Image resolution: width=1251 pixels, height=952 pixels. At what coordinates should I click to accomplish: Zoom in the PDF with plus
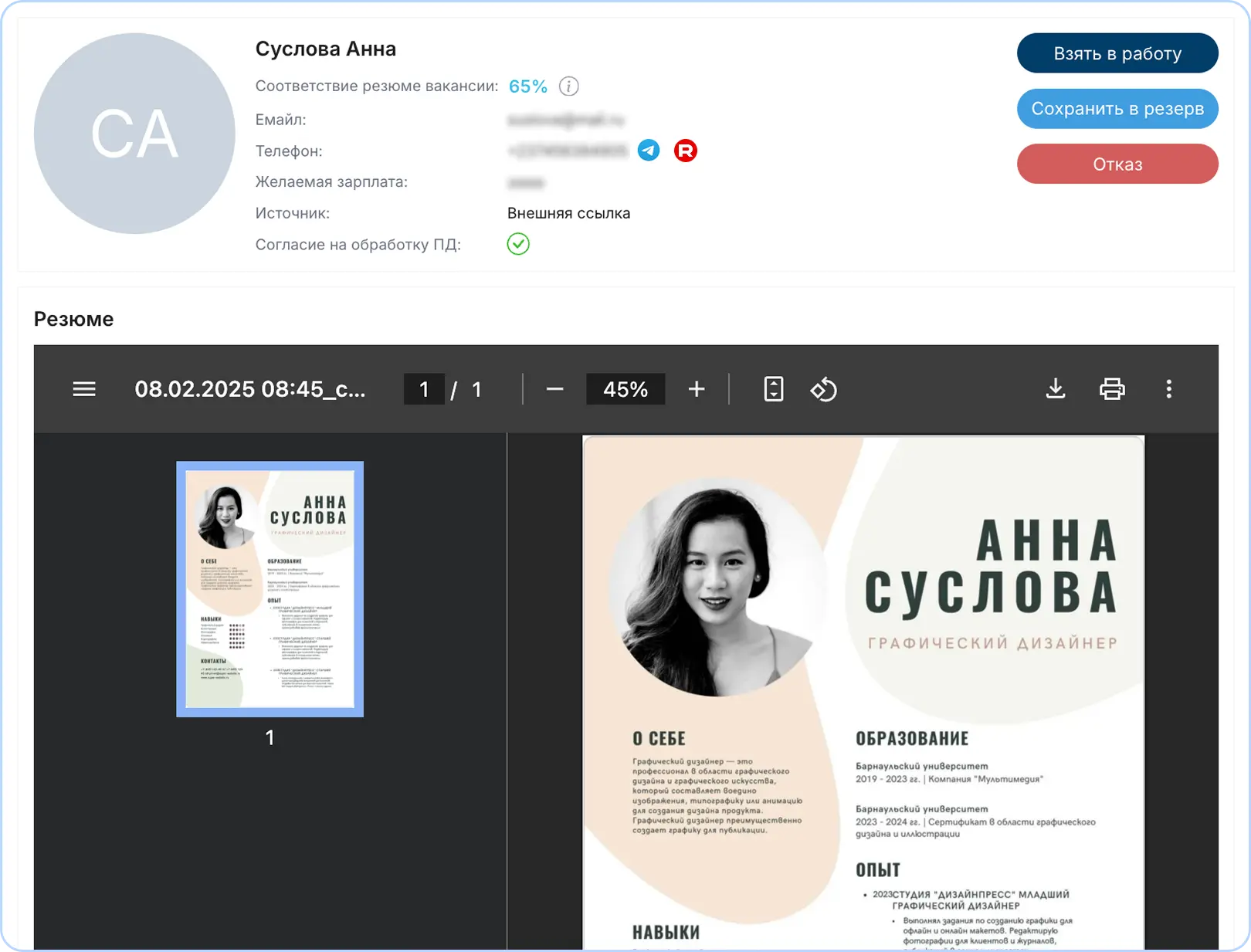tap(696, 389)
